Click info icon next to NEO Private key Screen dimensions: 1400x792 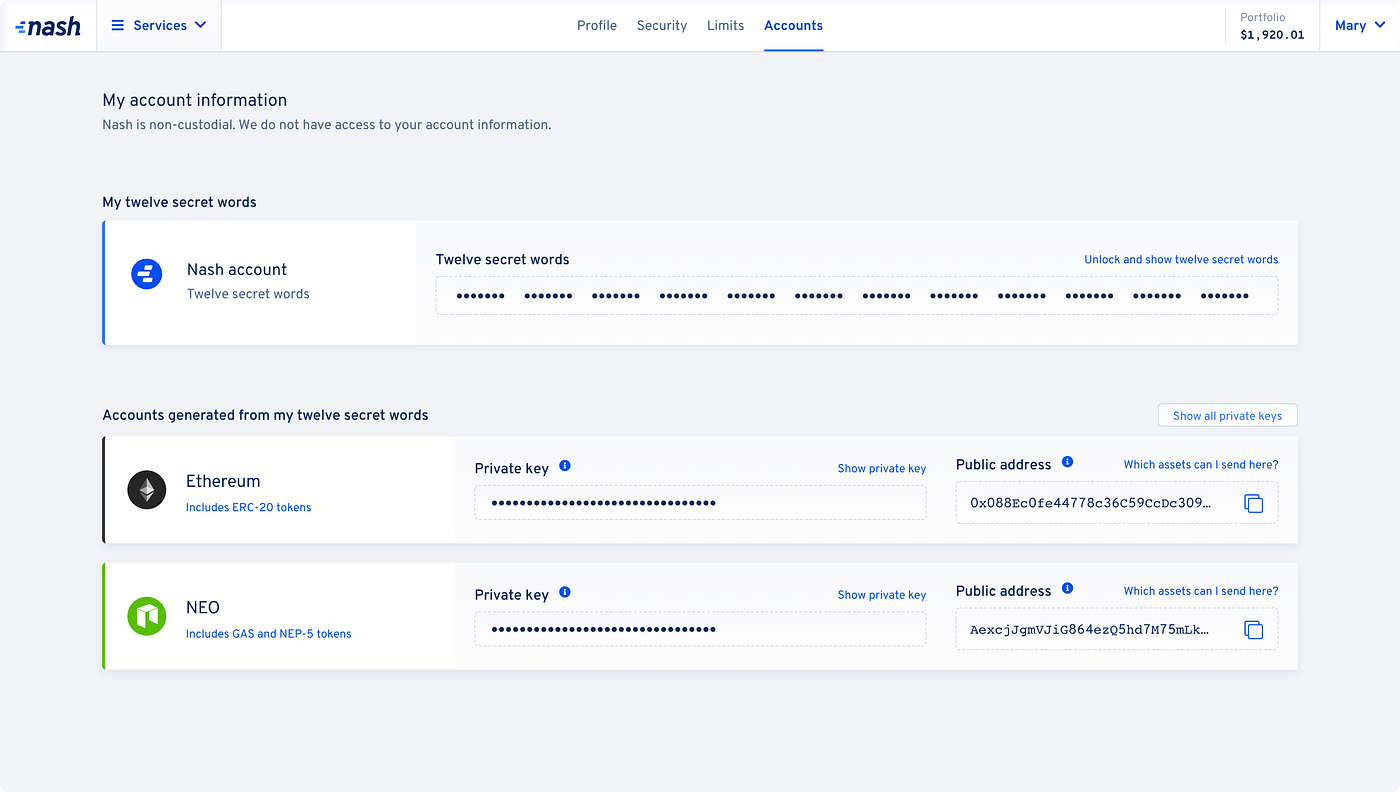[x=565, y=592]
